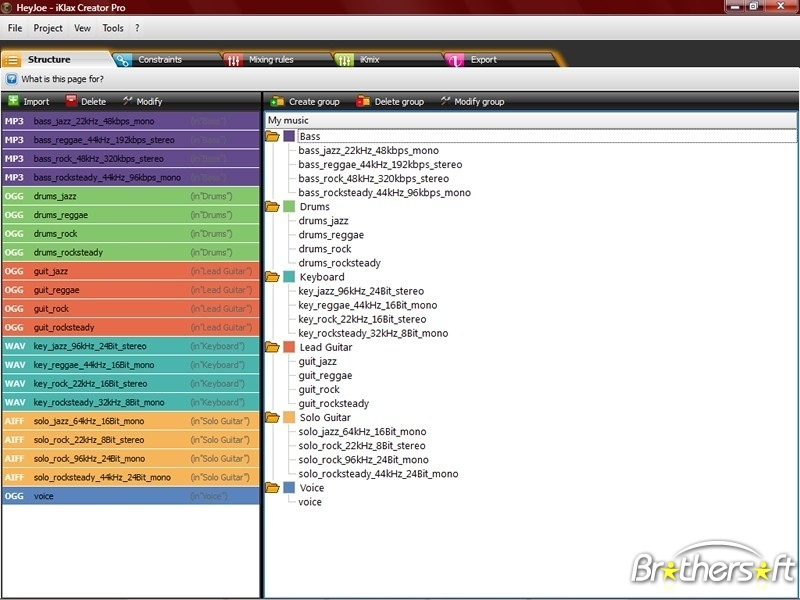Click the help icon beside page question
Screen dimensions: 800x600
tap(11, 78)
